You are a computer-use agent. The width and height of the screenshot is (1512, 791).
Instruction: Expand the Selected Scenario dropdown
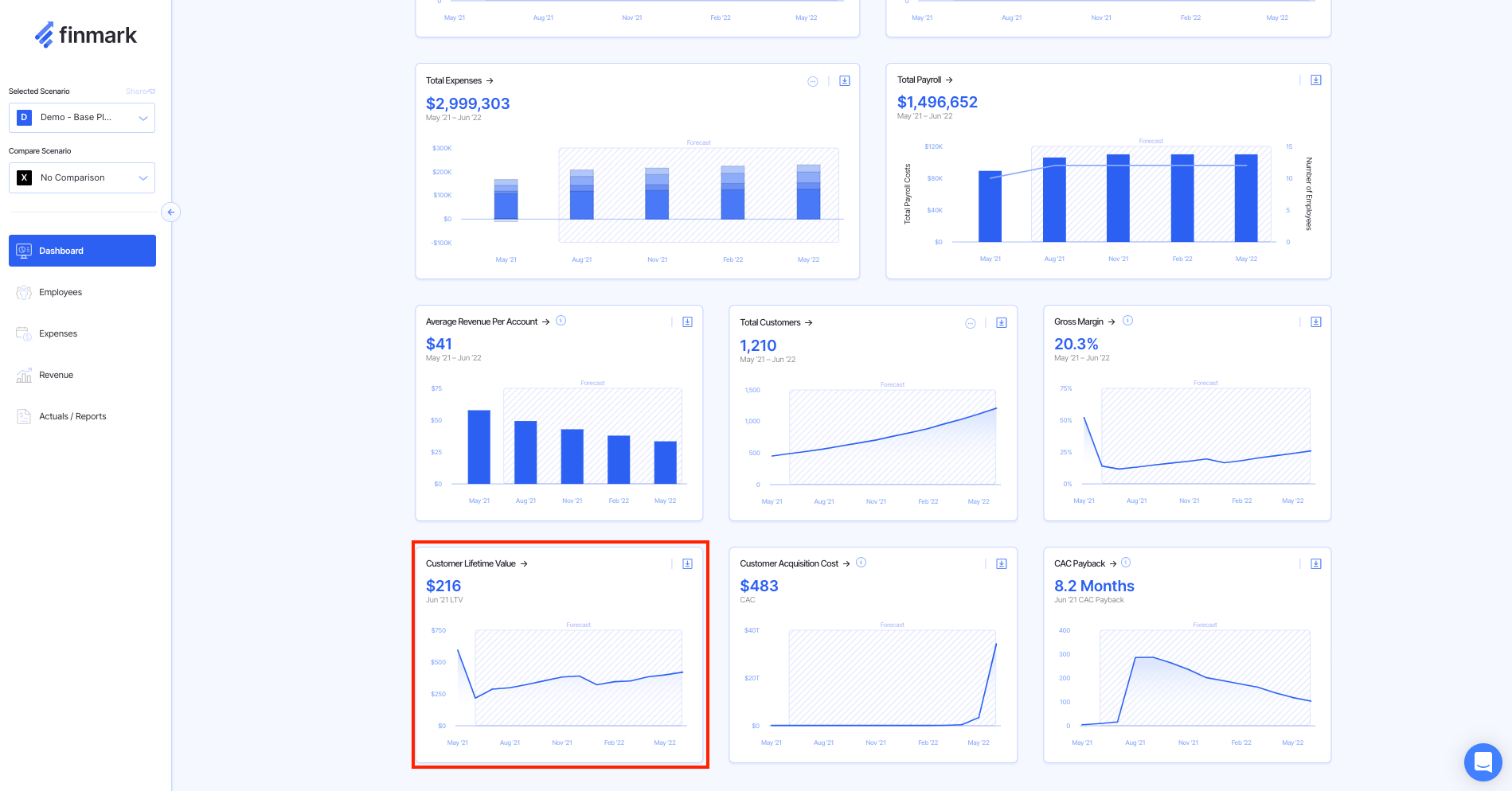tap(82, 118)
